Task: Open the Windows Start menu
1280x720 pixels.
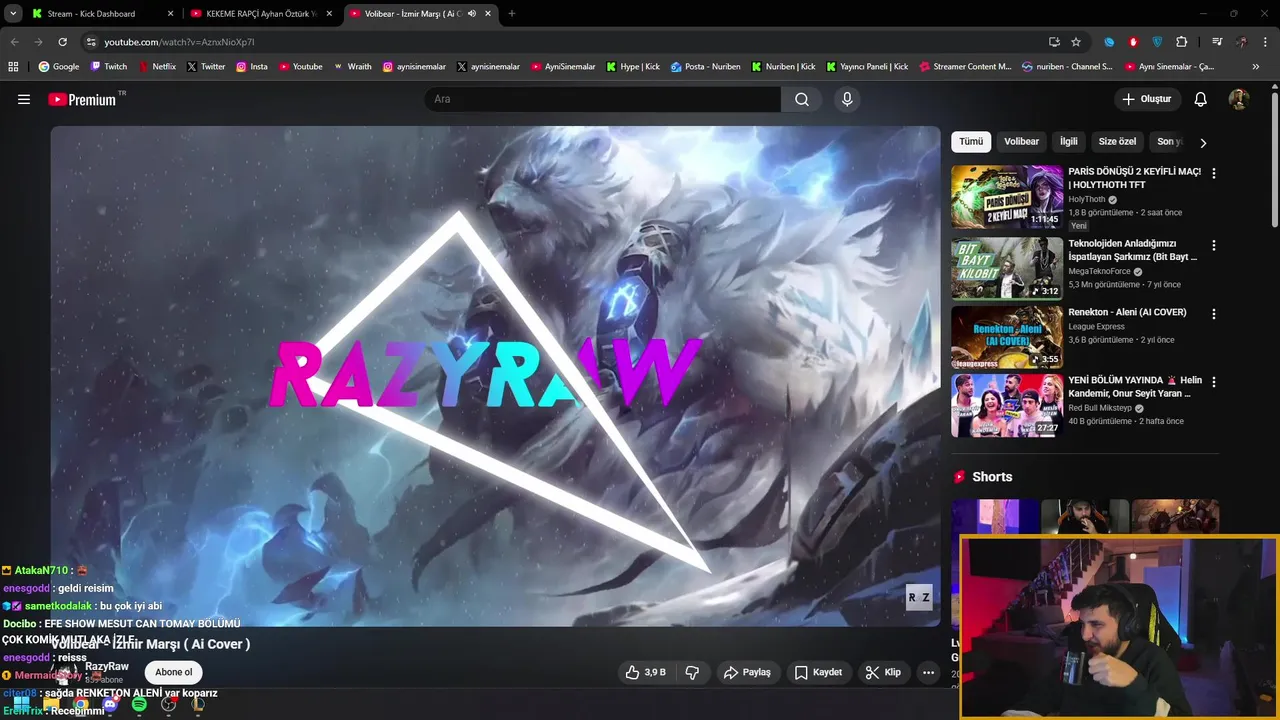Action: [x=21, y=705]
